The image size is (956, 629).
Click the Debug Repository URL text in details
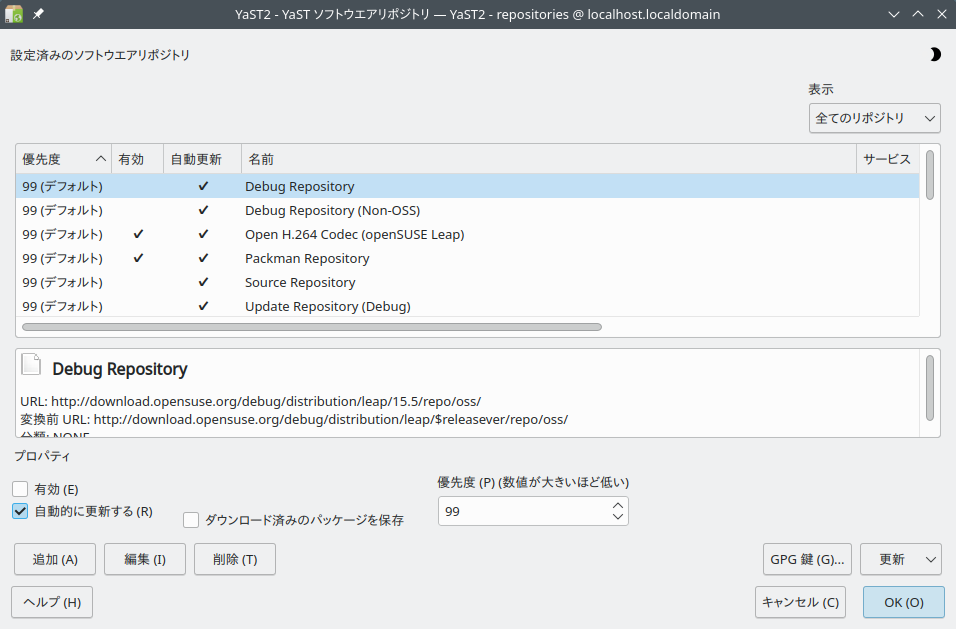click(x=251, y=401)
